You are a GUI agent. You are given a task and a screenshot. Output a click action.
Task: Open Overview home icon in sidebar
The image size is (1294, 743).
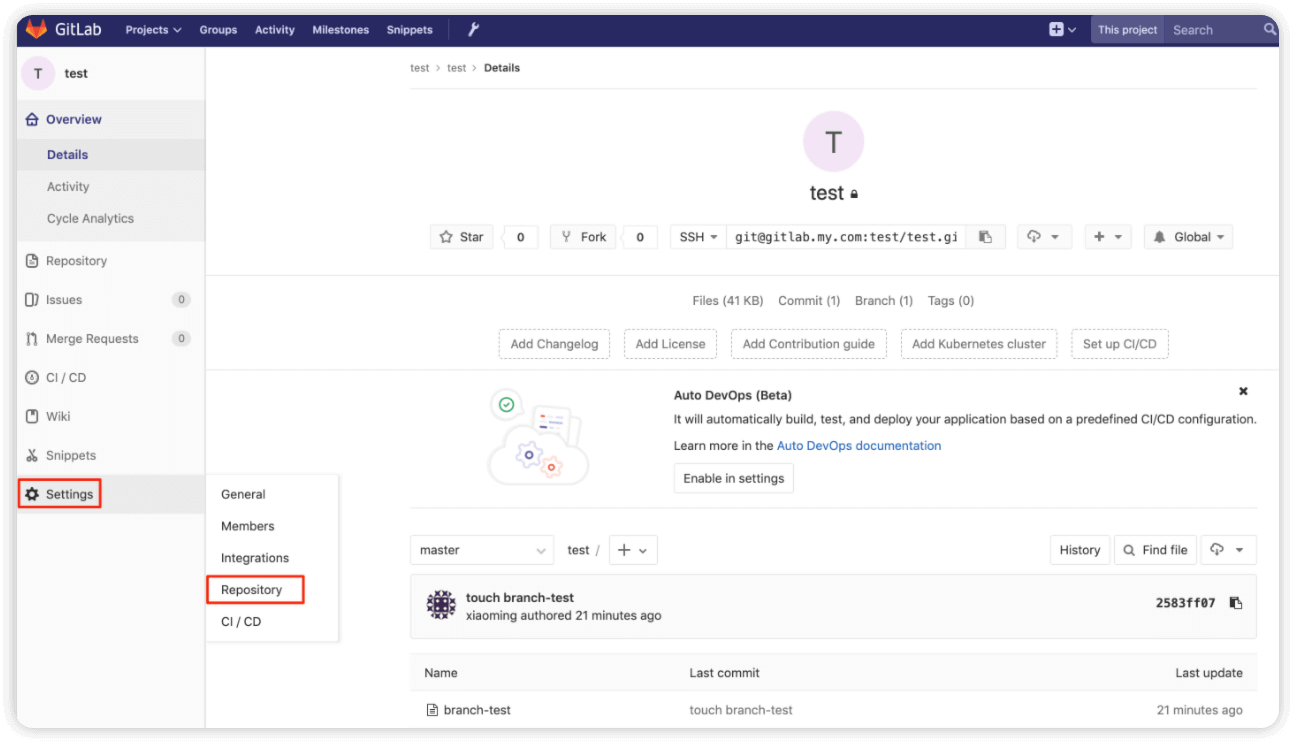[32, 119]
